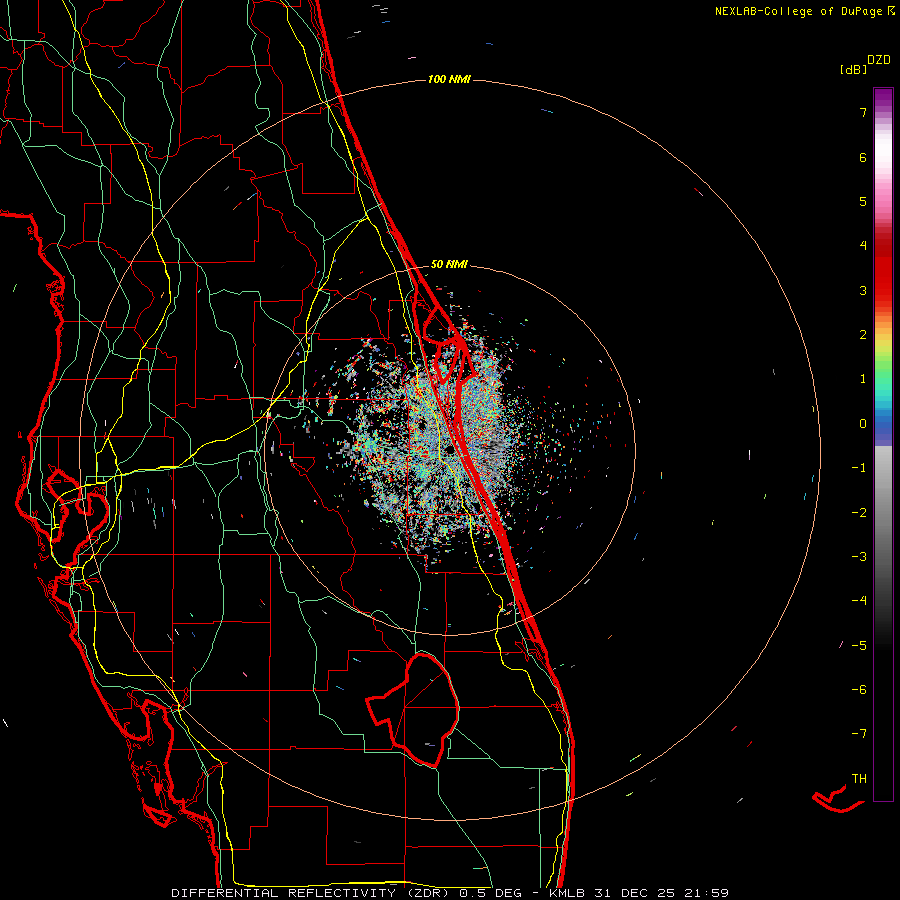Click the TH threshold label on colorbar
900x900 pixels.
(x=859, y=779)
